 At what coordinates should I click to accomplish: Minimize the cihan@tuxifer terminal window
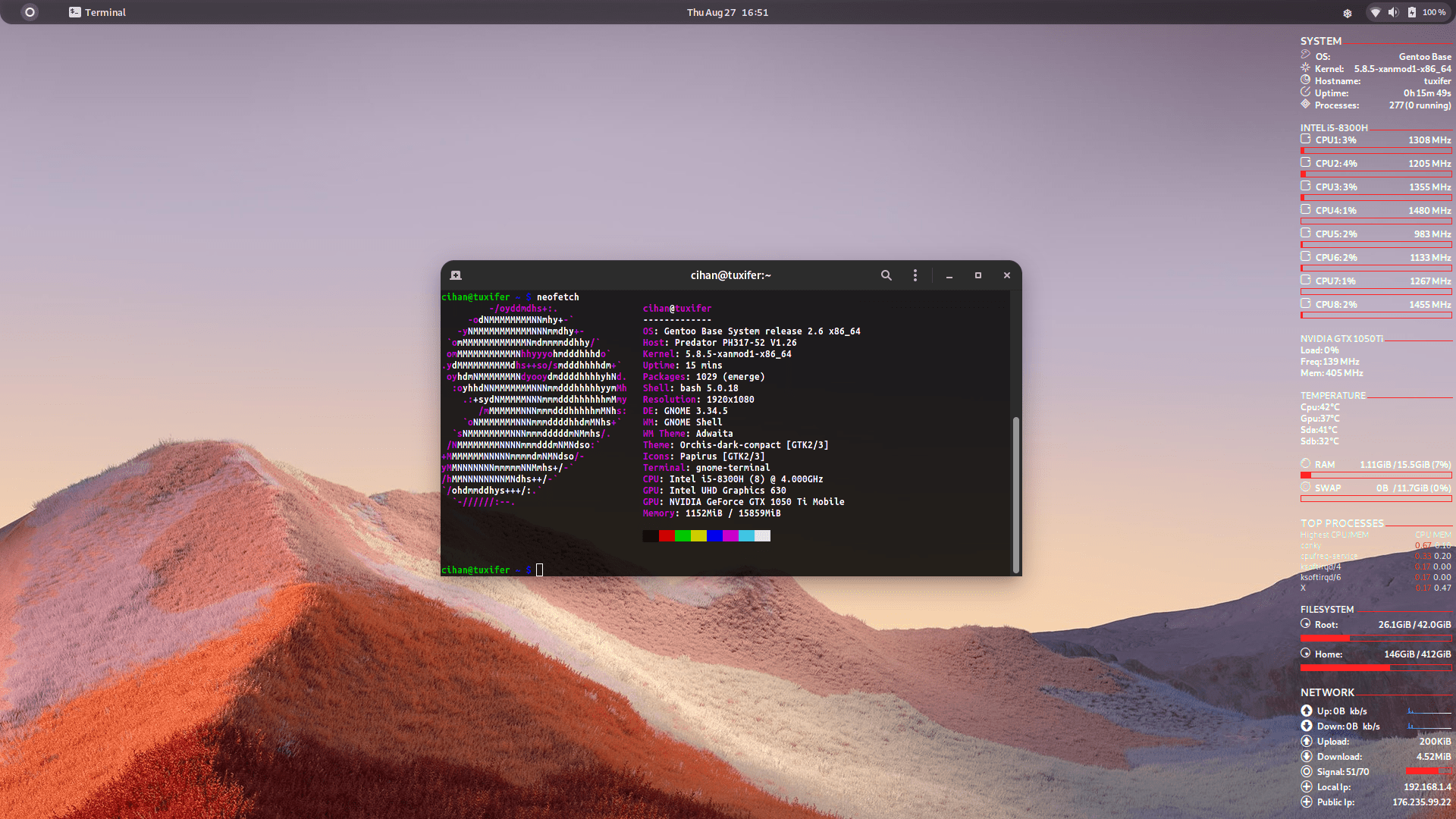(949, 275)
